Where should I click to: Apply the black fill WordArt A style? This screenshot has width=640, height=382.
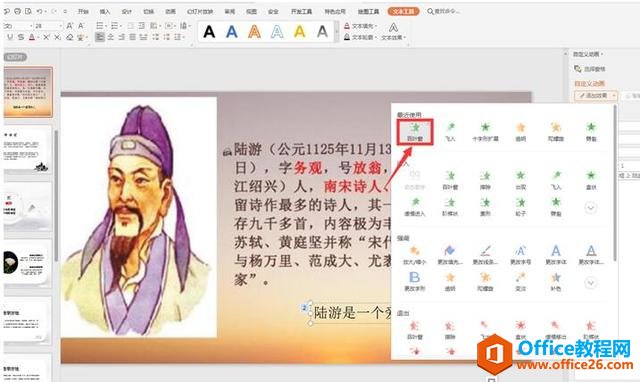tap(209, 32)
